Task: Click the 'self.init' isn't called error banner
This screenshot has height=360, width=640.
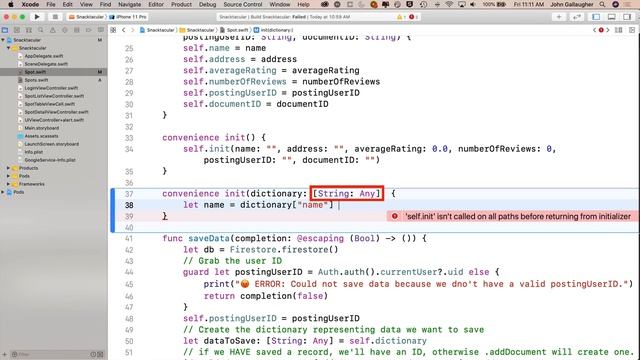Action: [x=513, y=216]
